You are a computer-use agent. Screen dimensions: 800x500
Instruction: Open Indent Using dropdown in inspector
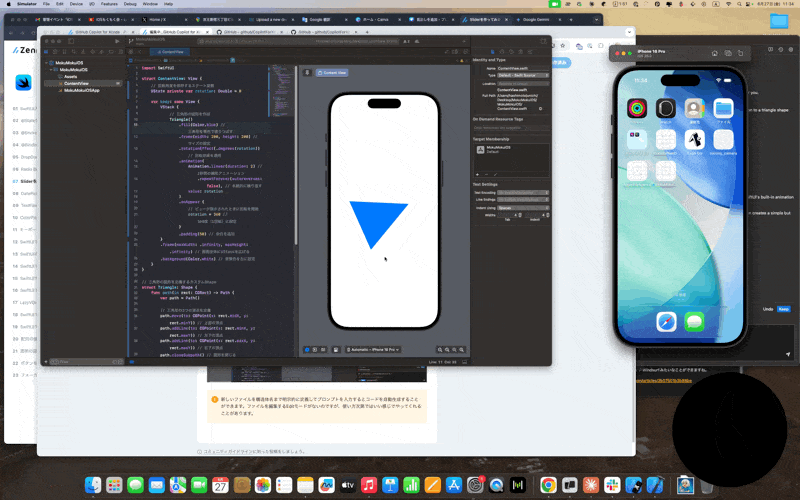523,208
